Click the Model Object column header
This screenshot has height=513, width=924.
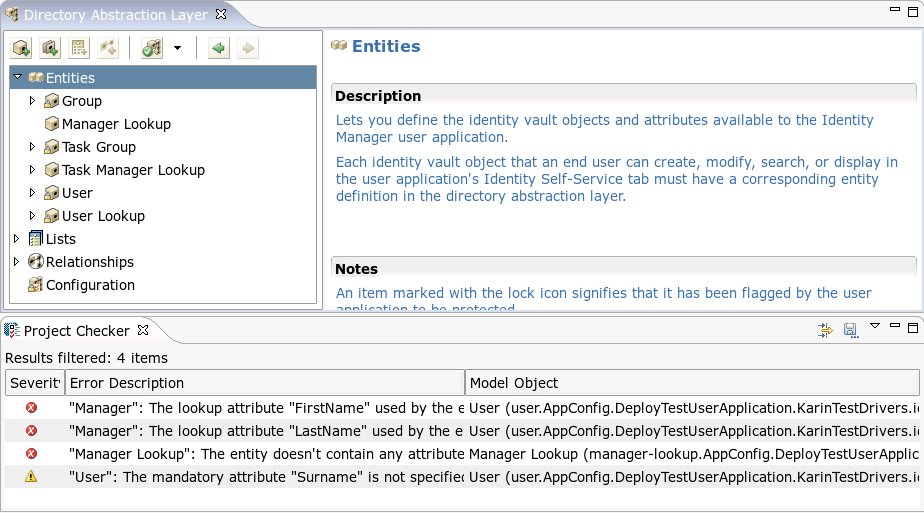[690, 383]
